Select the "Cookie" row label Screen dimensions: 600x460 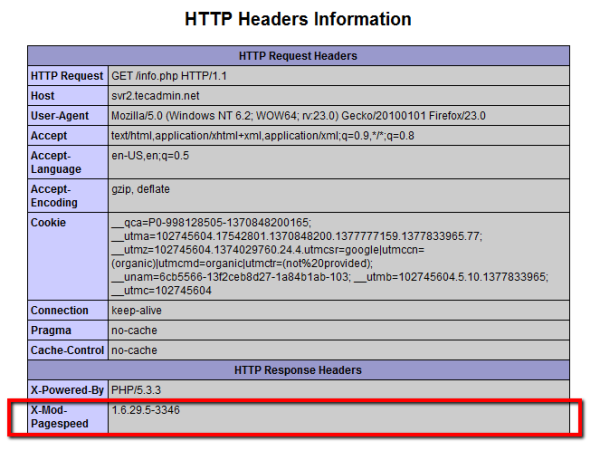49,222
